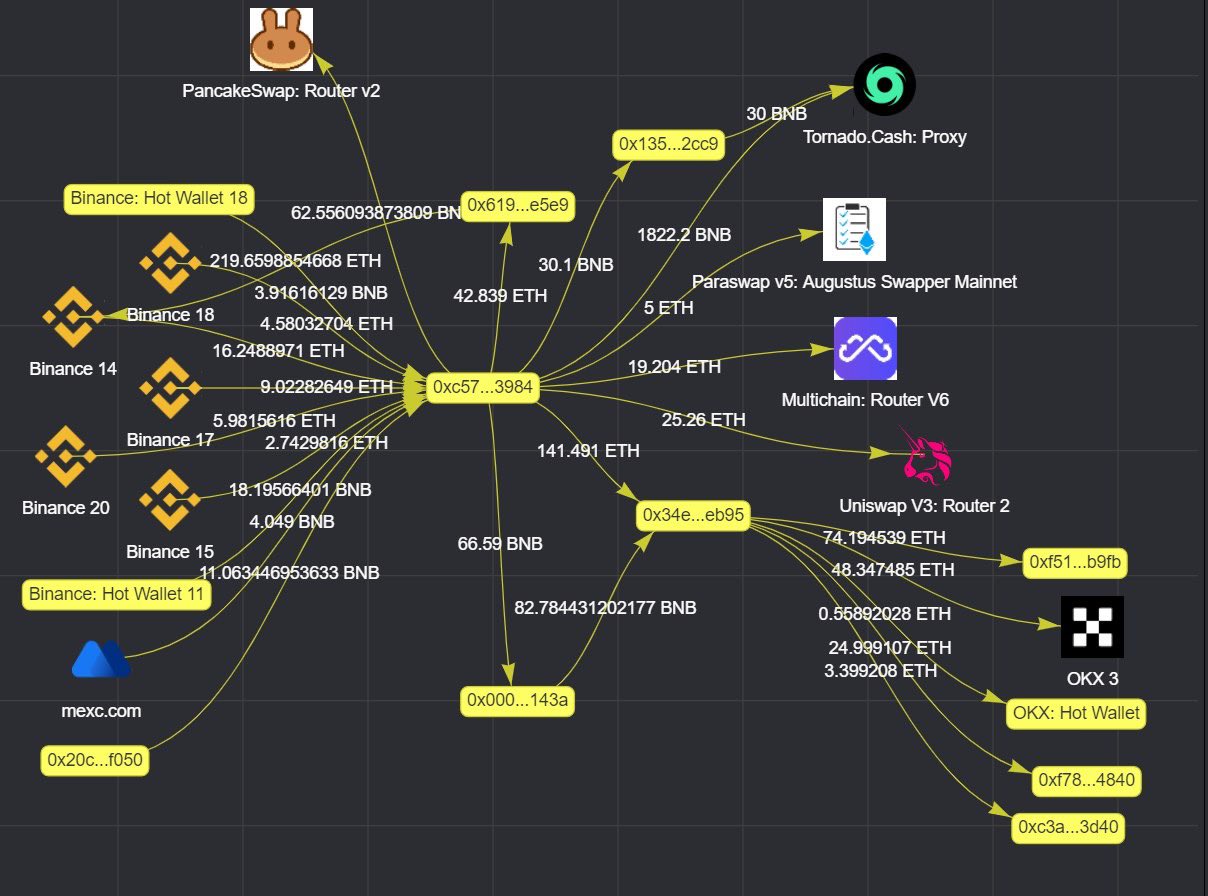This screenshot has width=1208, height=896.
Task: Click the Binance 20 icon
Action: [x=65, y=456]
